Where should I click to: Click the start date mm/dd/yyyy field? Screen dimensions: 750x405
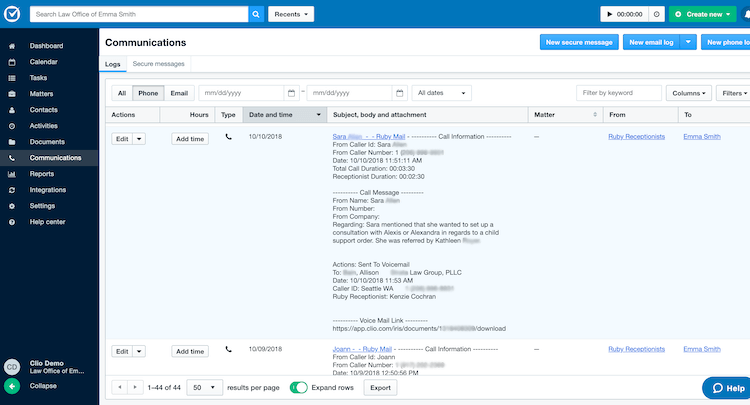(x=242, y=93)
